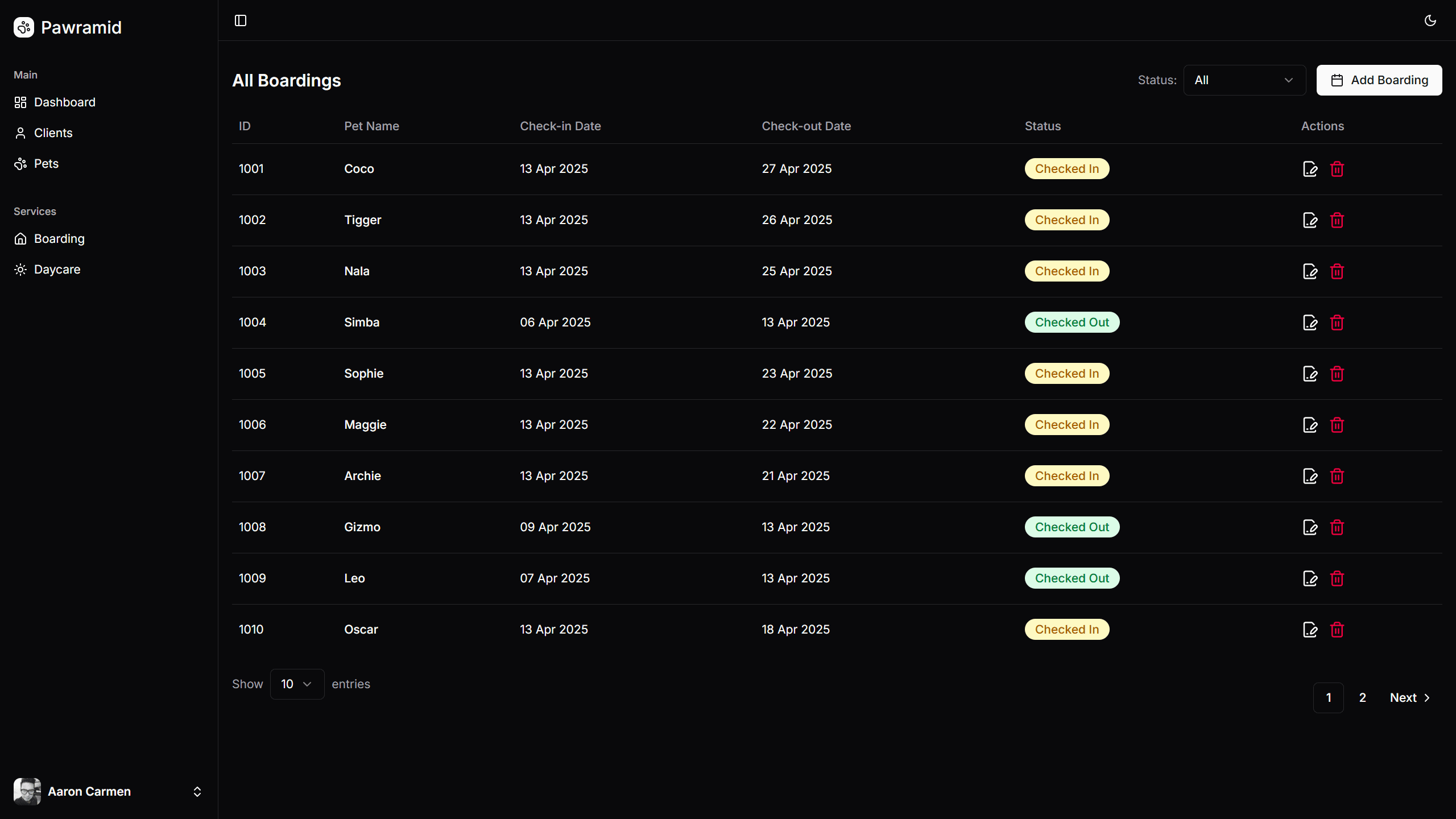Edit Maggie's boarding record
This screenshot has height=819, width=1456.
coord(1310,425)
